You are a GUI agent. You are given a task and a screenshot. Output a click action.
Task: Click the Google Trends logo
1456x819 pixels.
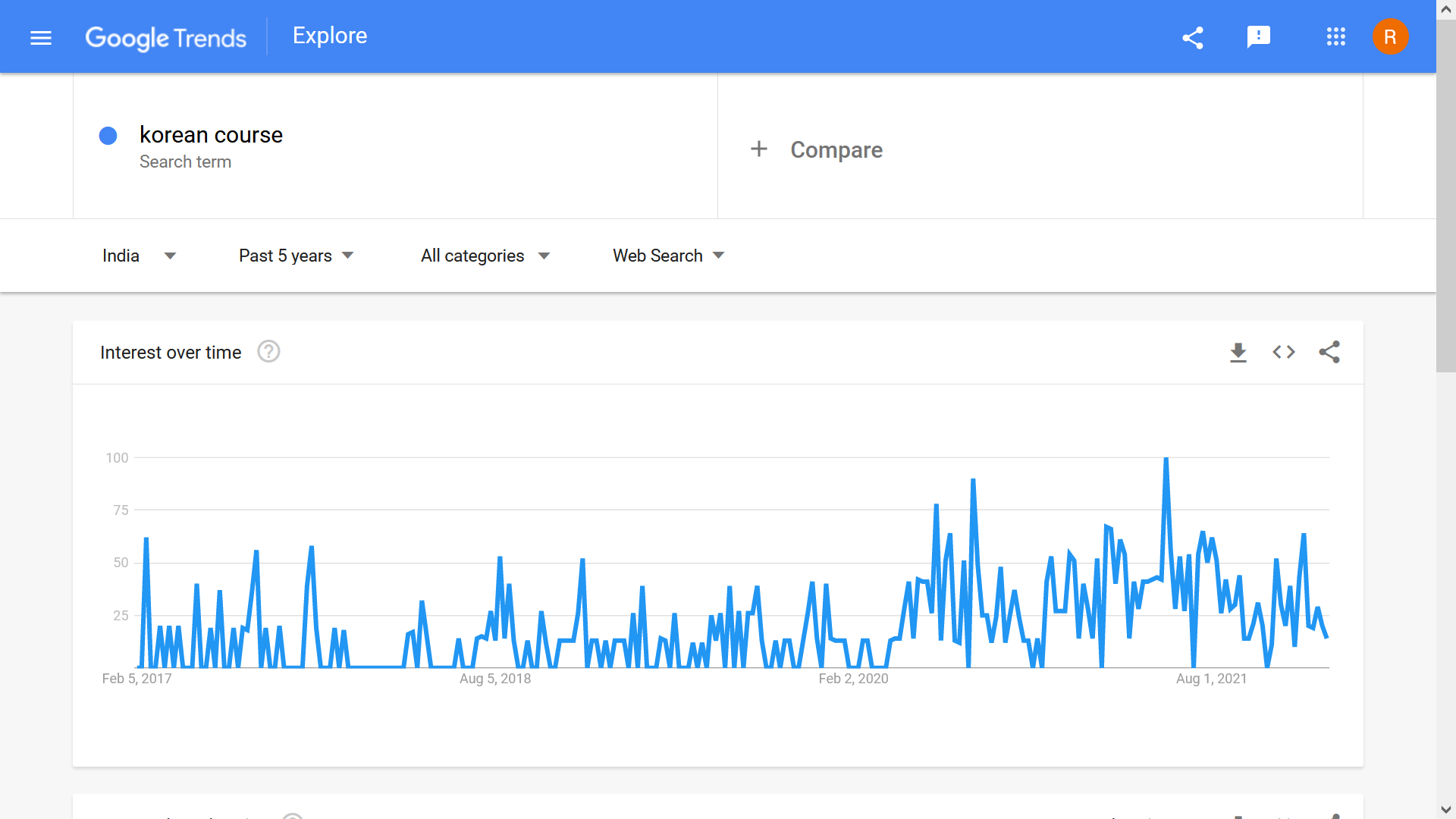tap(165, 37)
